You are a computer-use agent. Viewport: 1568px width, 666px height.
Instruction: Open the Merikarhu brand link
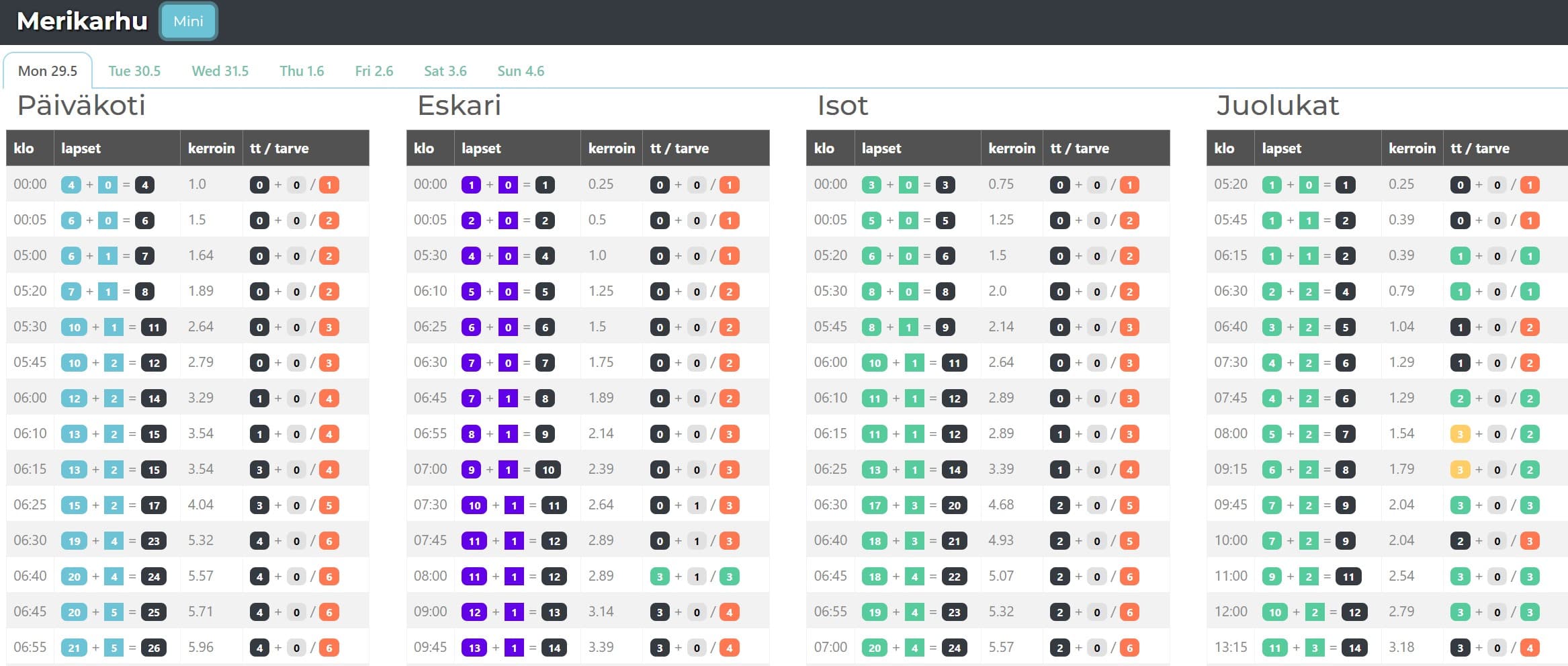[82, 22]
